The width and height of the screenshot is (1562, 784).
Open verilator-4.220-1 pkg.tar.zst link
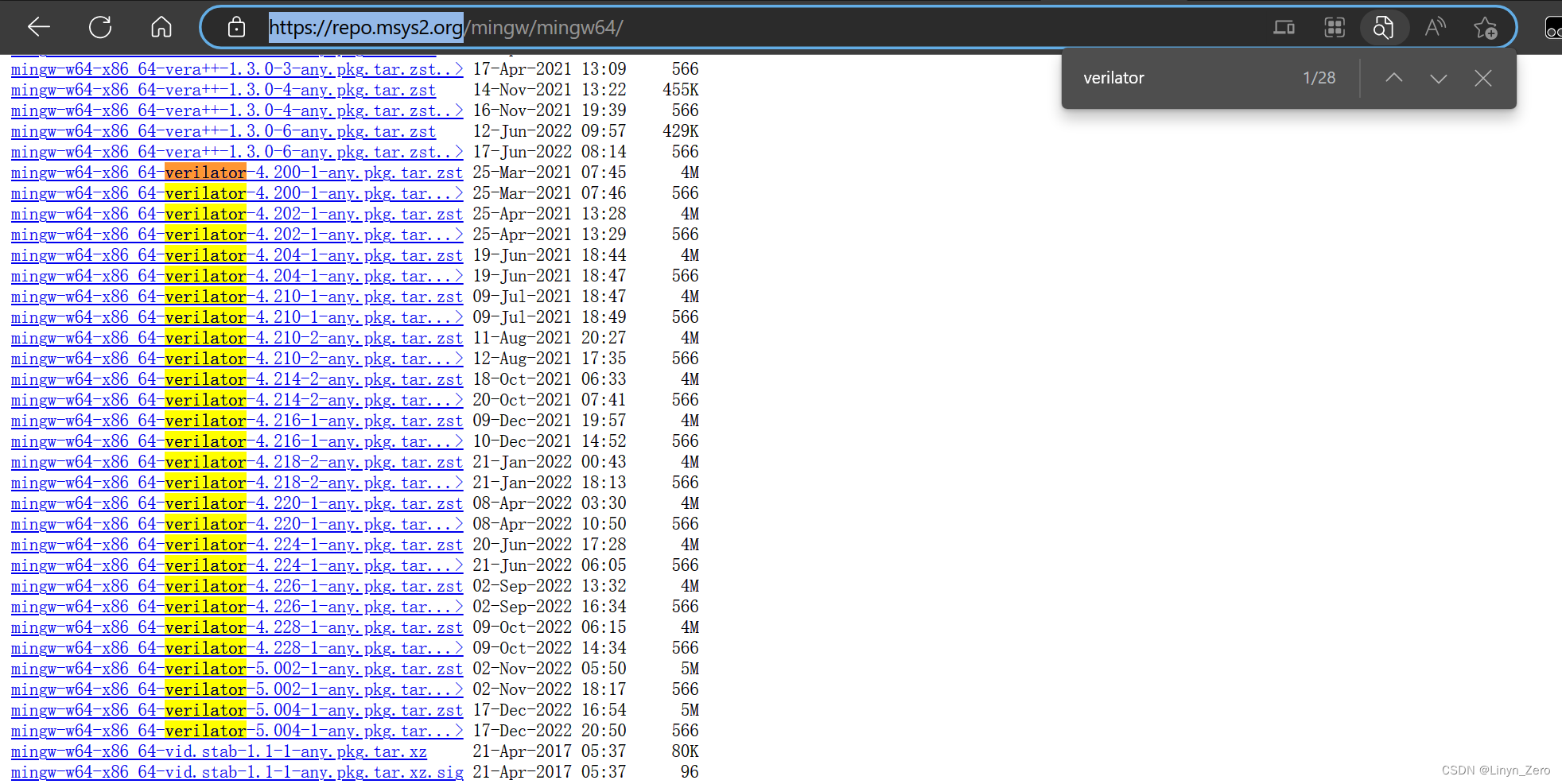tap(237, 503)
